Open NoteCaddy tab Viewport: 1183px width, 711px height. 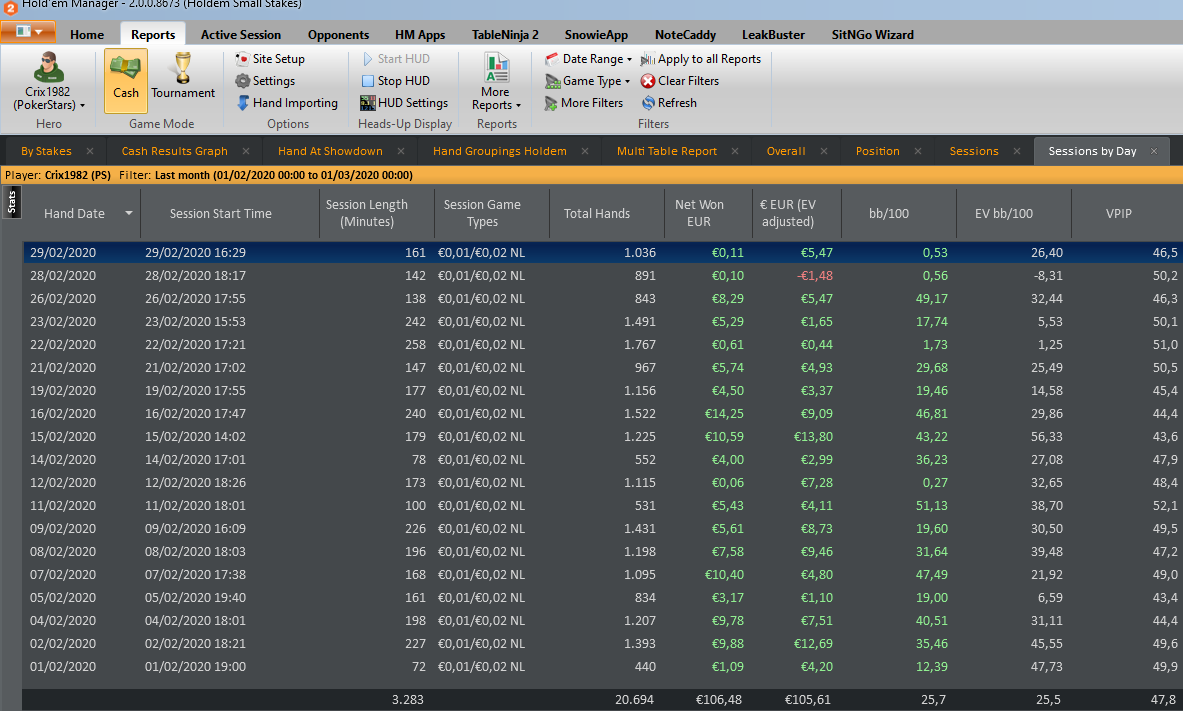coord(685,35)
